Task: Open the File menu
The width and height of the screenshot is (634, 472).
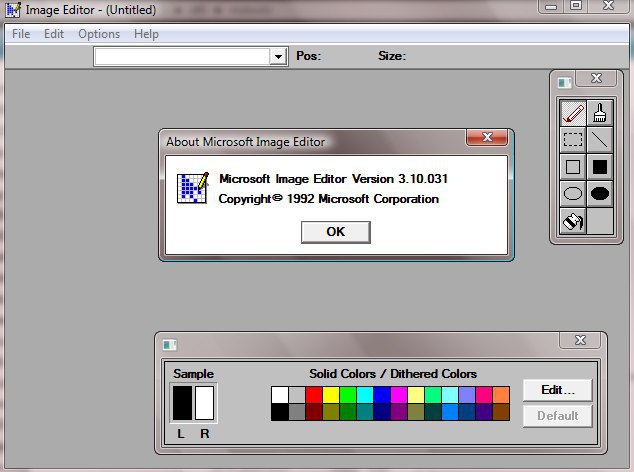Action: 21,34
